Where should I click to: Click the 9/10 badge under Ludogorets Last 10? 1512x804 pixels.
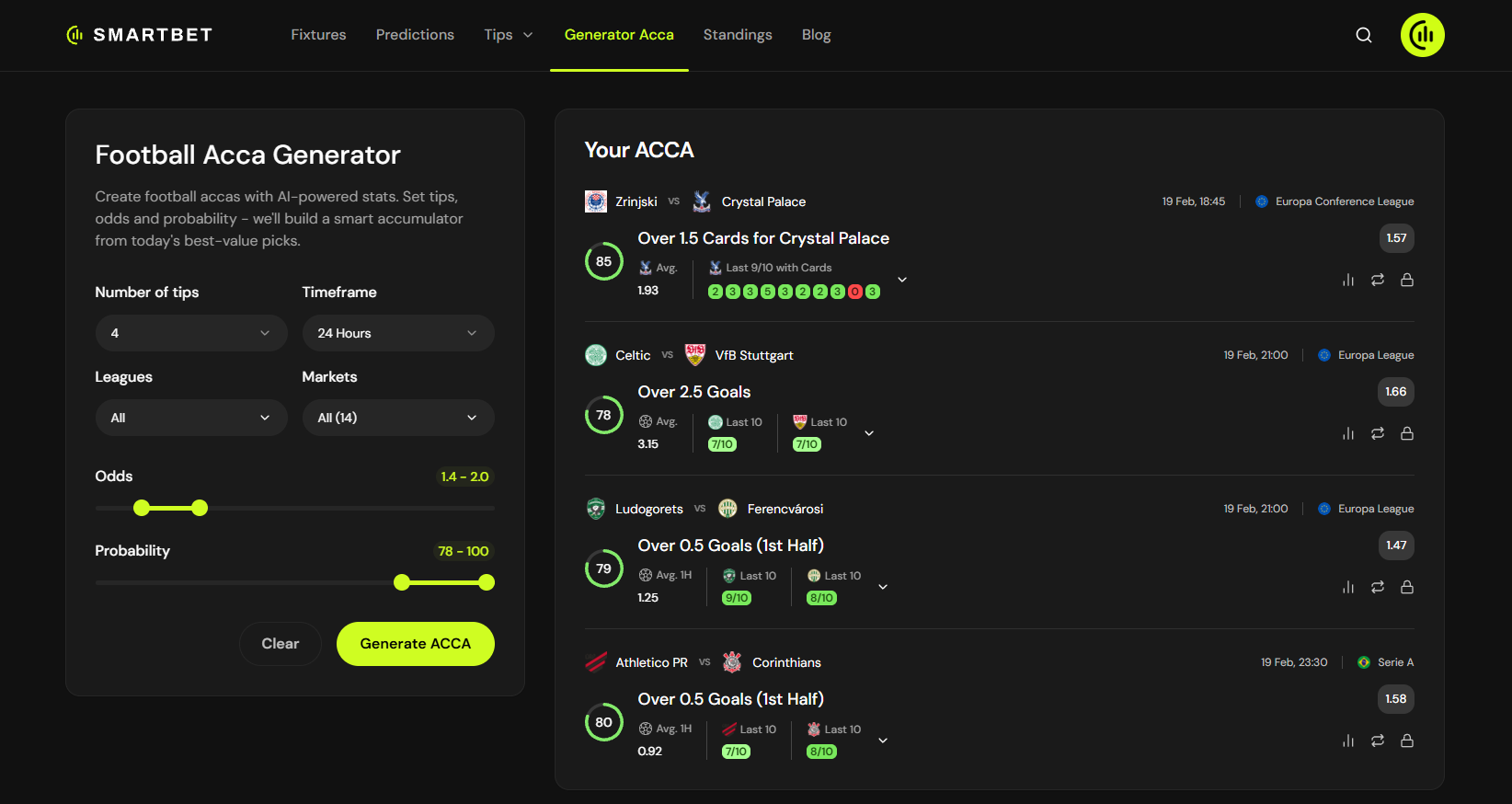(737, 598)
